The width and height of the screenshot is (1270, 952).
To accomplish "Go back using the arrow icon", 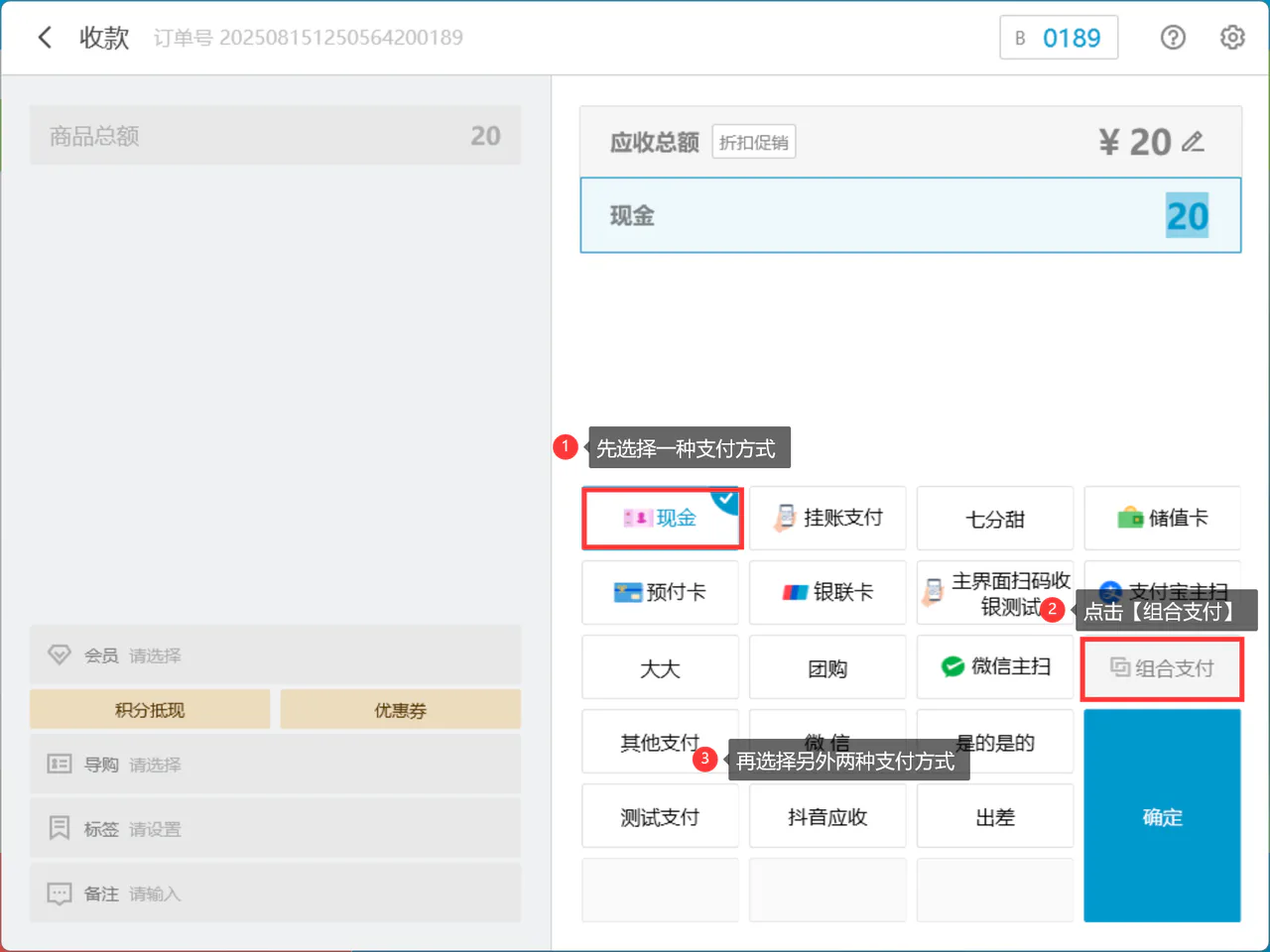I will 45,38.
